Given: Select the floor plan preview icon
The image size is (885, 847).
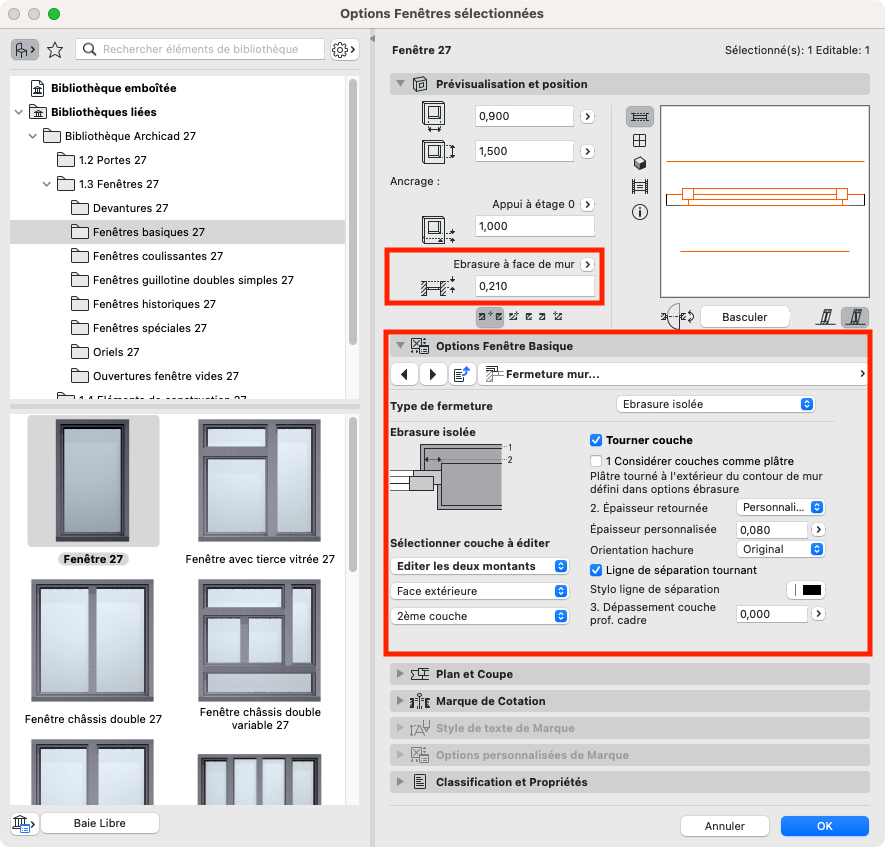Looking at the screenshot, I should tap(640, 117).
